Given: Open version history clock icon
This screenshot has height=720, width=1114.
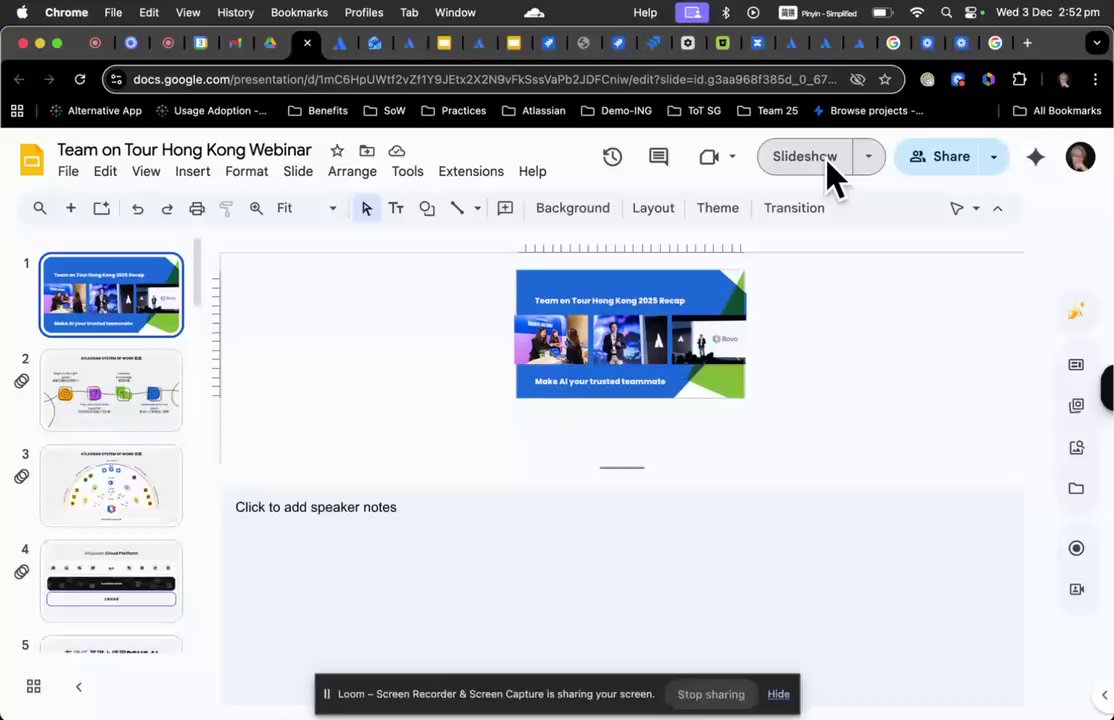Looking at the screenshot, I should (612, 156).
